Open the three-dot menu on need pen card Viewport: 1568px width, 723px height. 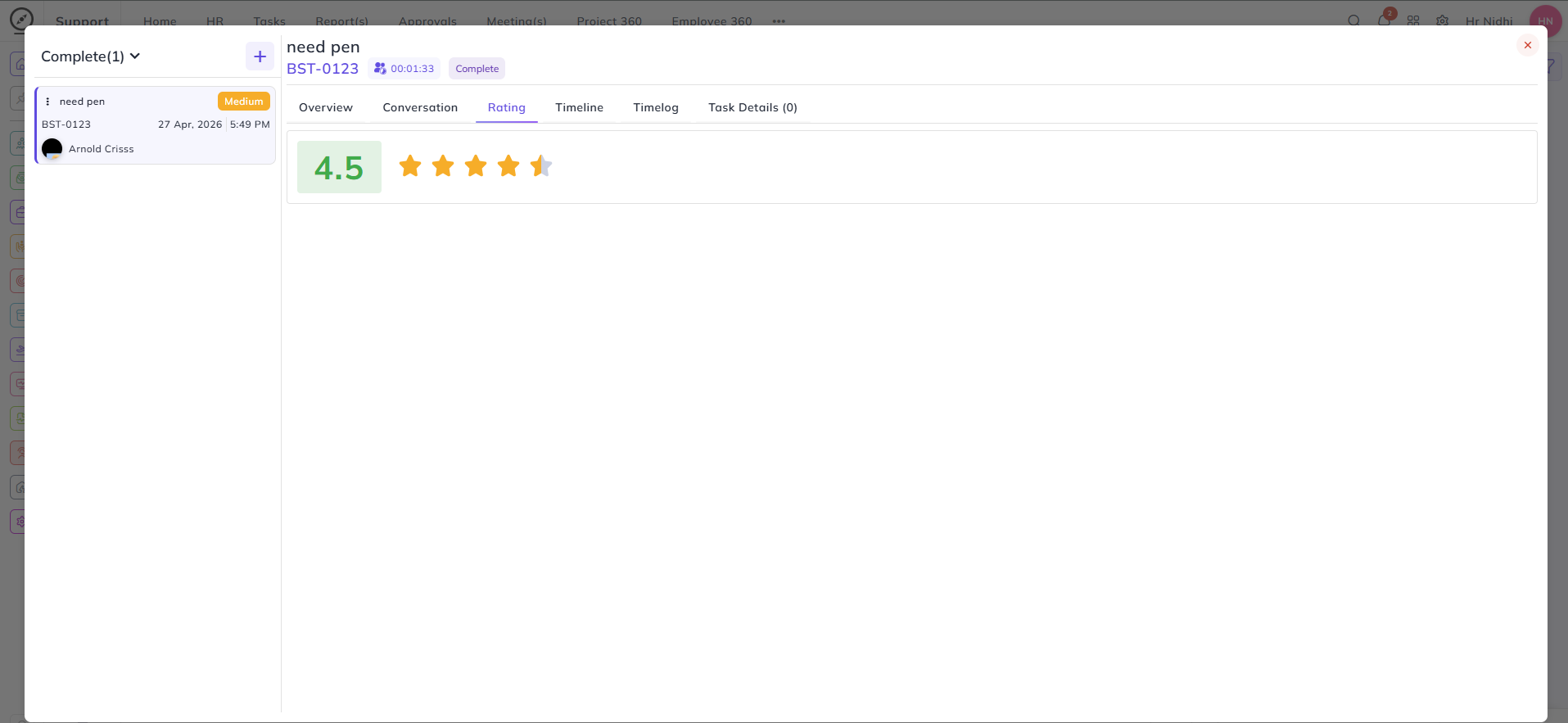tap(47, 102)
